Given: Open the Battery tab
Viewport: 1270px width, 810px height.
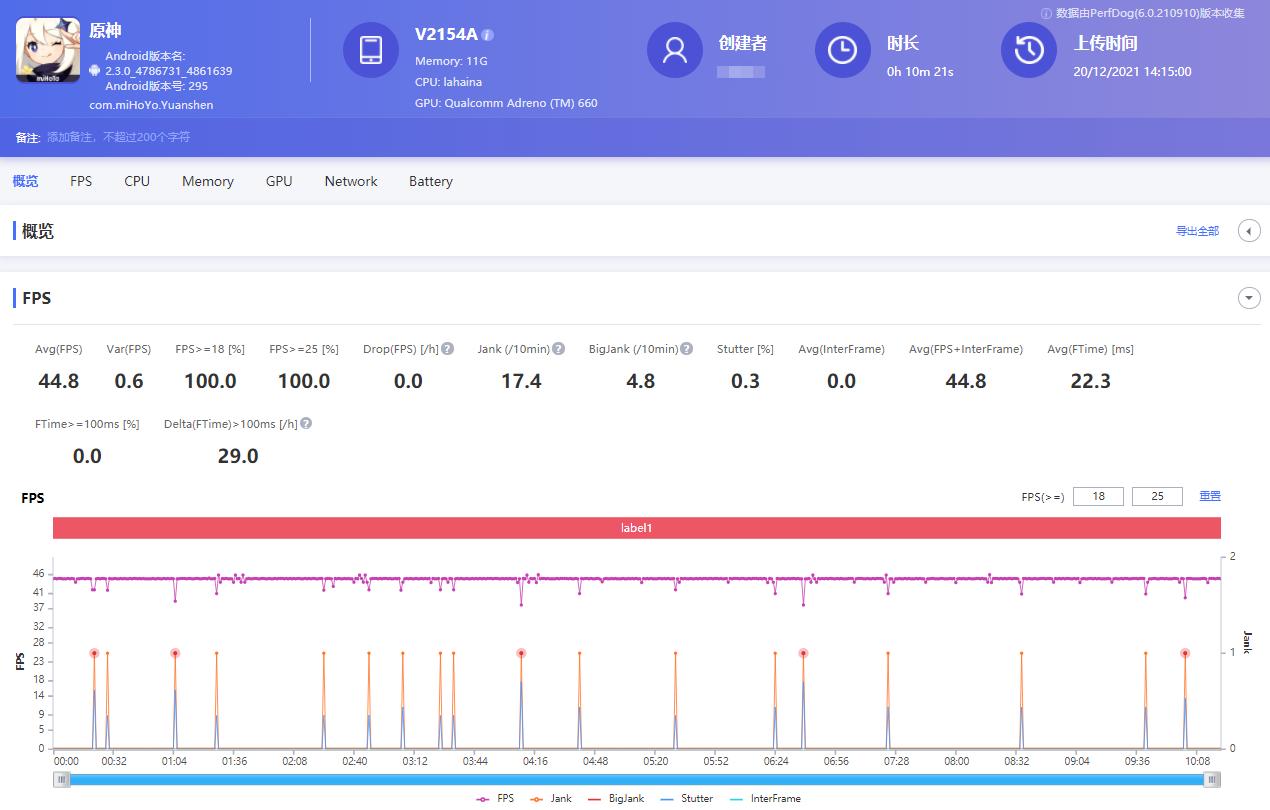Looking at the screenshot, I should point(430,181).
